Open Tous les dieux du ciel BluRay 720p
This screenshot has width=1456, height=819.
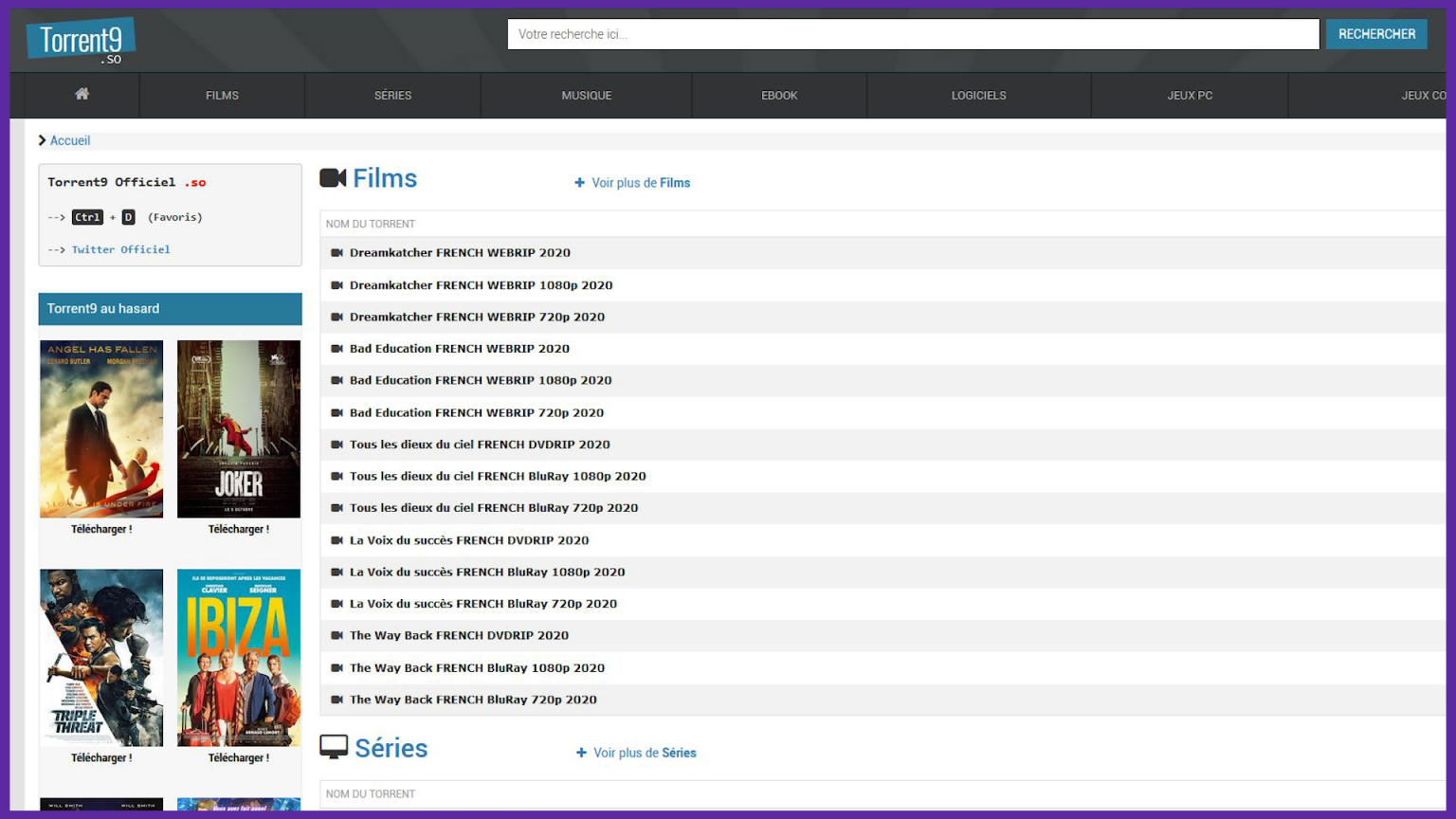tap(494, 508)
